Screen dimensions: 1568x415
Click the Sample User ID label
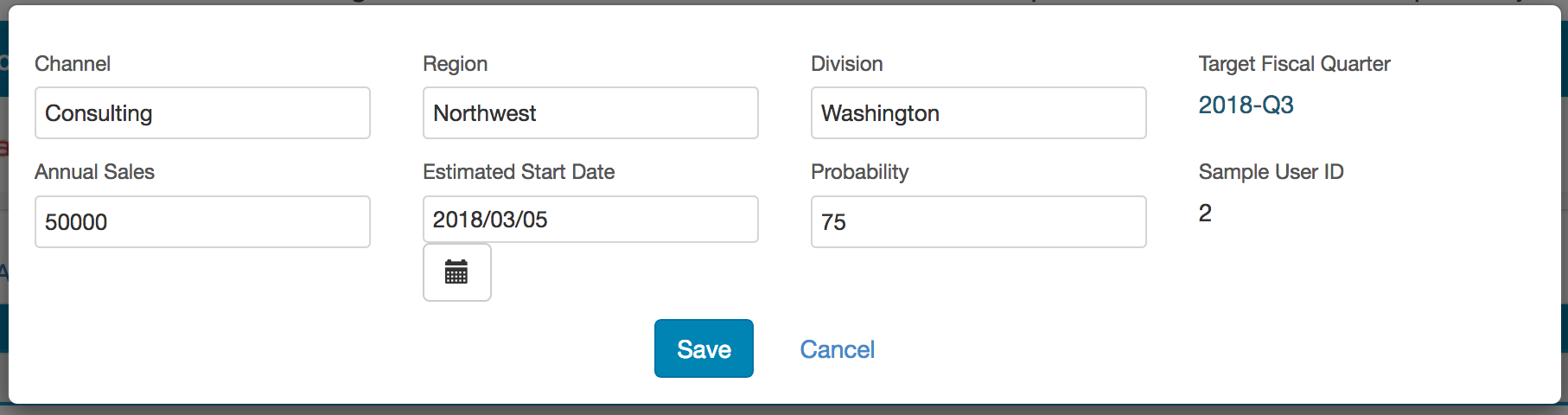coord(1271,172)
